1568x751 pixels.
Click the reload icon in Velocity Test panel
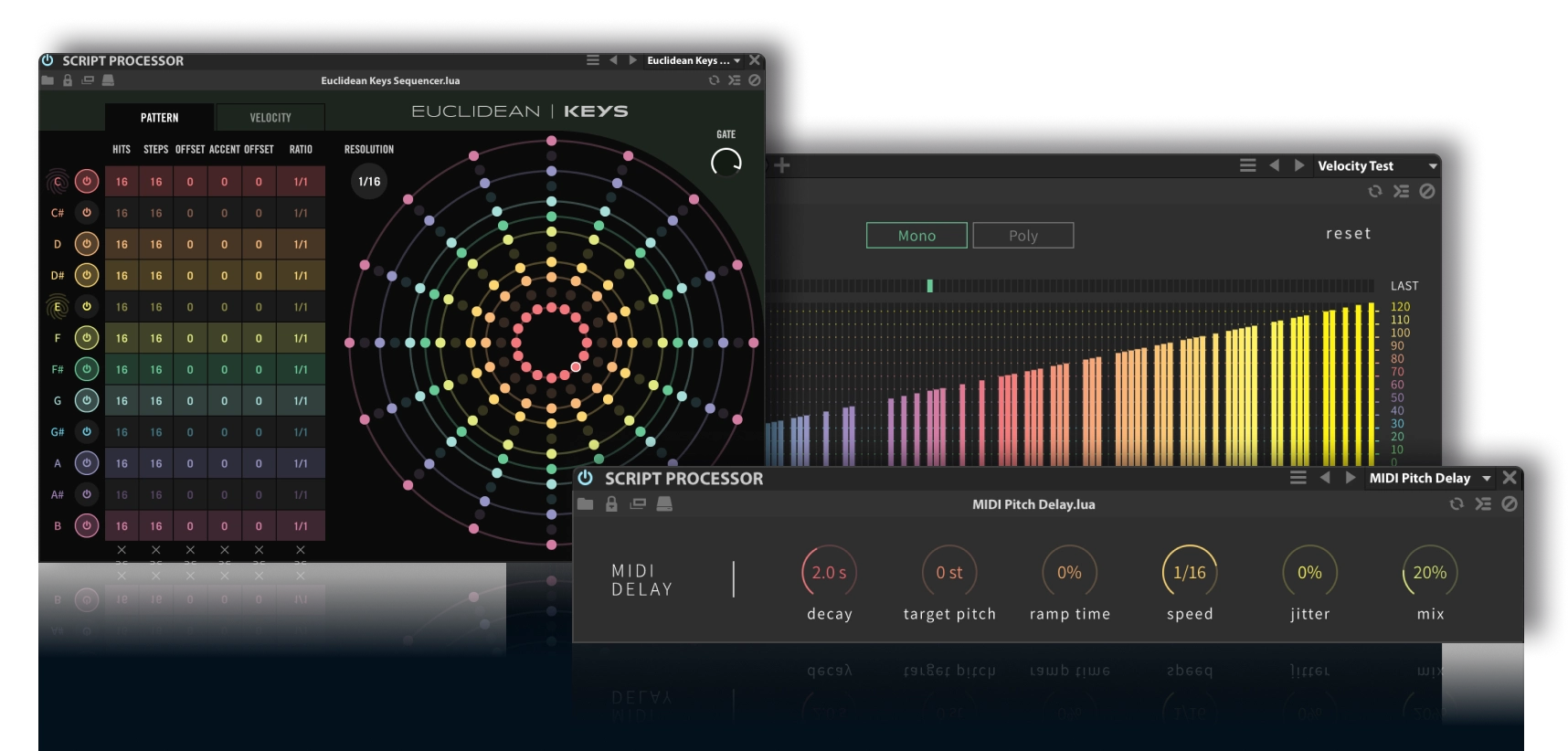(x=1374, y=191)
